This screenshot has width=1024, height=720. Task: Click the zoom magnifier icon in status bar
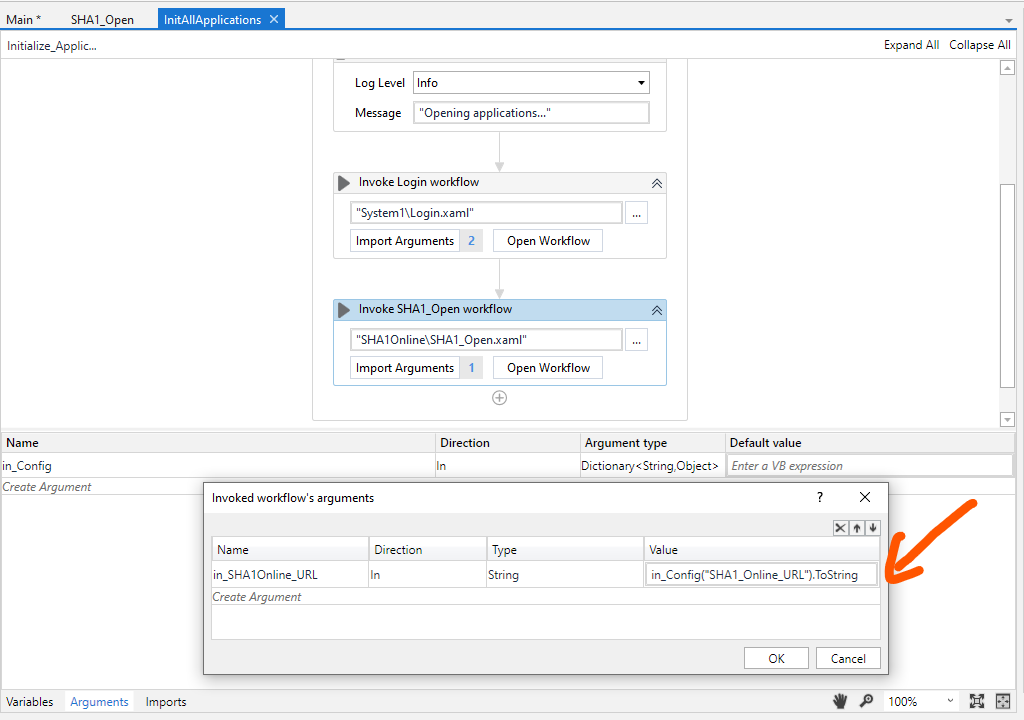tap(866, 701)
